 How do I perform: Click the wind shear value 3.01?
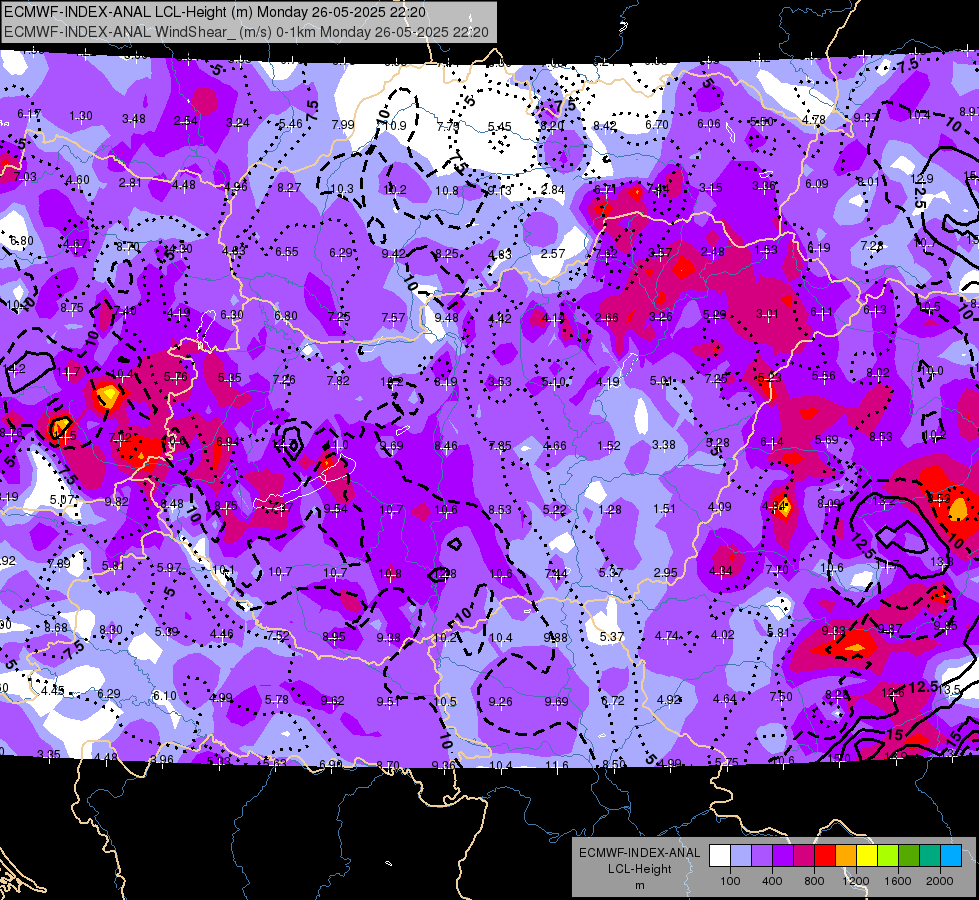pos(767,314)
